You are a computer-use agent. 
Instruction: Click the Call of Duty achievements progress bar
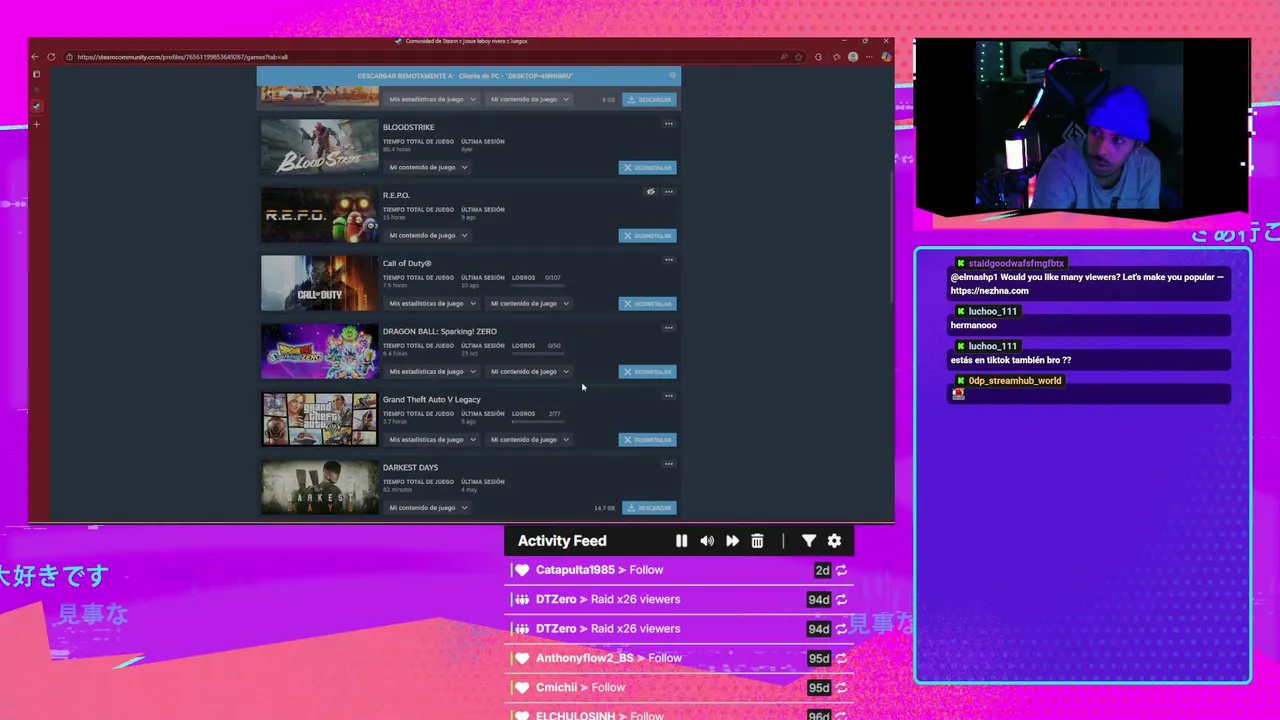click(538, 286)
